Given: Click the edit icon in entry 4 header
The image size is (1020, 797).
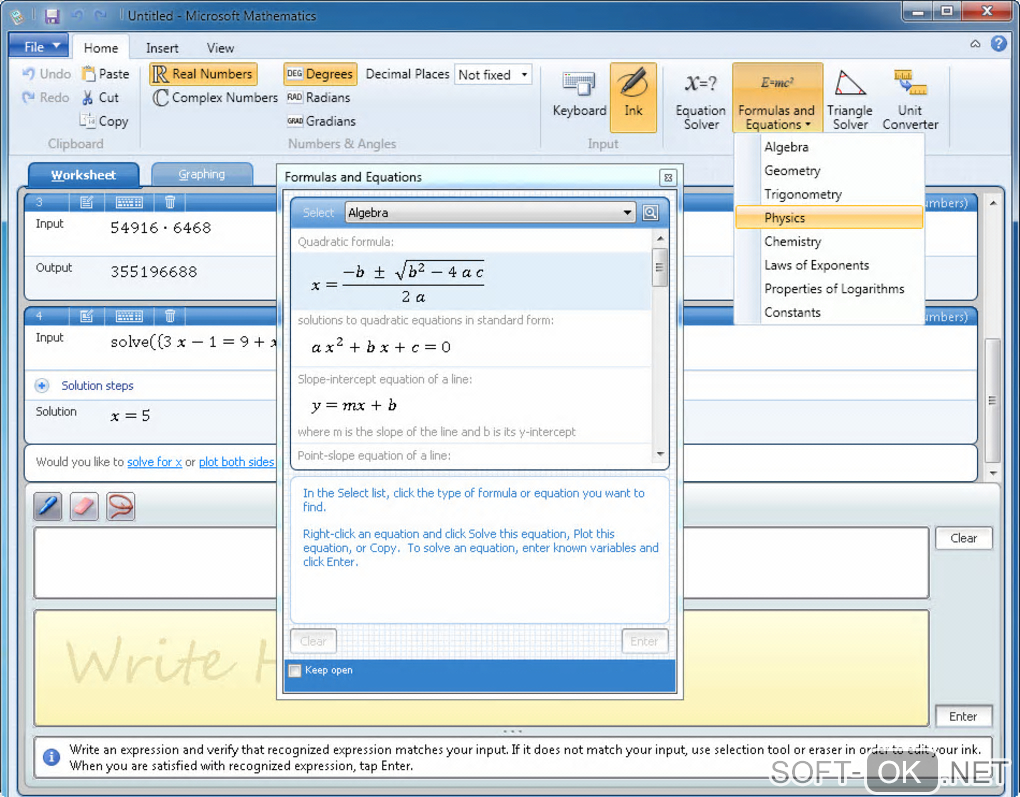Looking at the screenshot, I should pos(87,316).
